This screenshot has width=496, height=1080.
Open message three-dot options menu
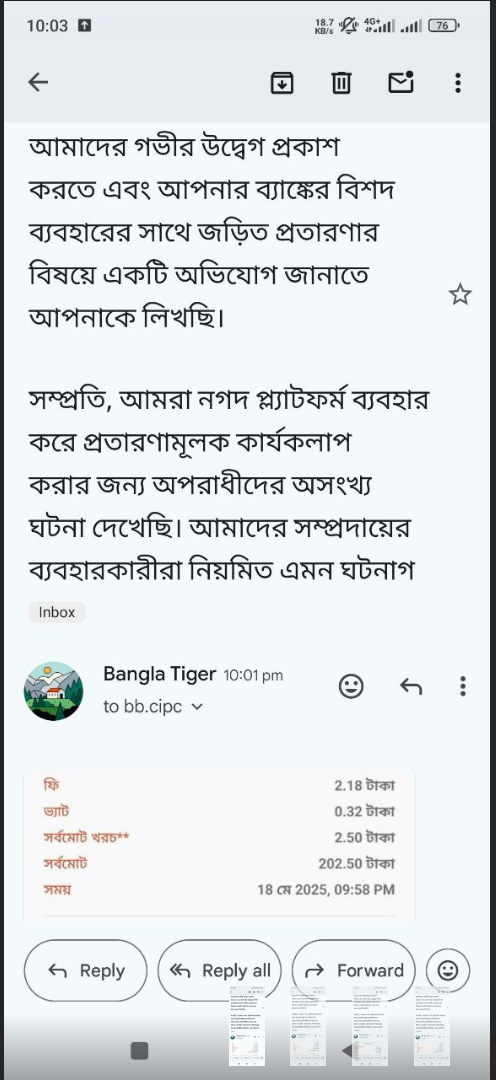point(462,686)
